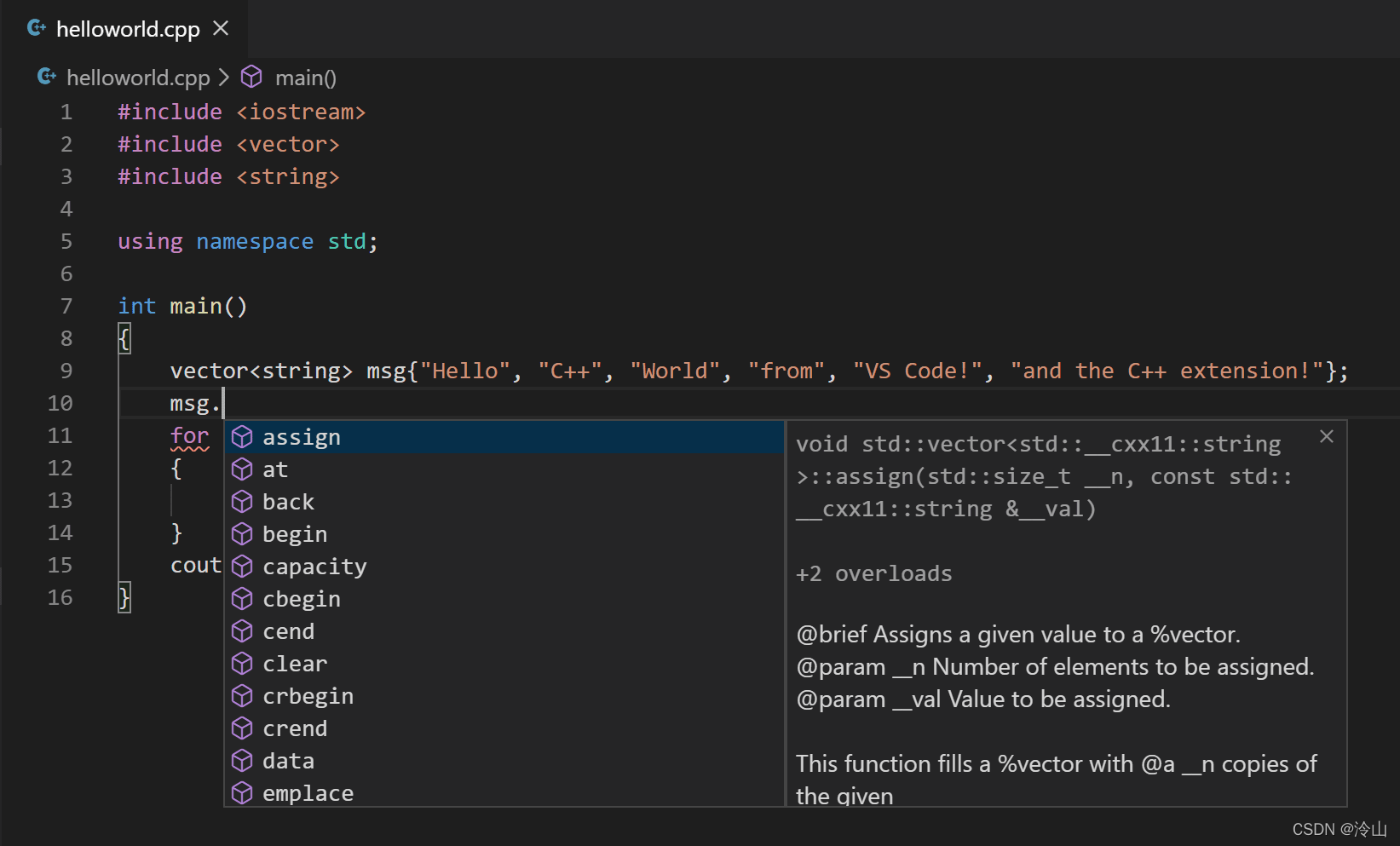Close the helloworld.cpp editor tab
This screenshot has height=846, width=1400.
coord(221,28)
